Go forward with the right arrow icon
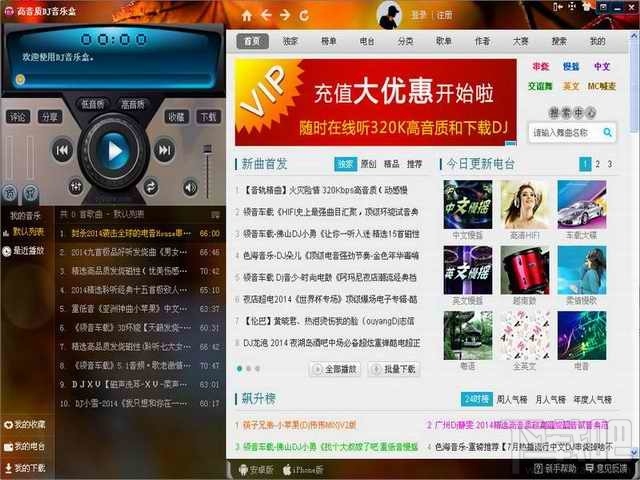Screen dimensions: 640x480 [285, 16]
